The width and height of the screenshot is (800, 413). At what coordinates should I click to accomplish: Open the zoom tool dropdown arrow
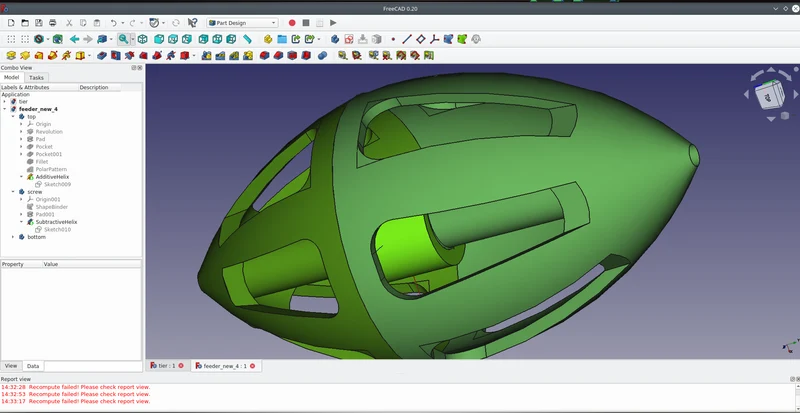pos(133,39)
